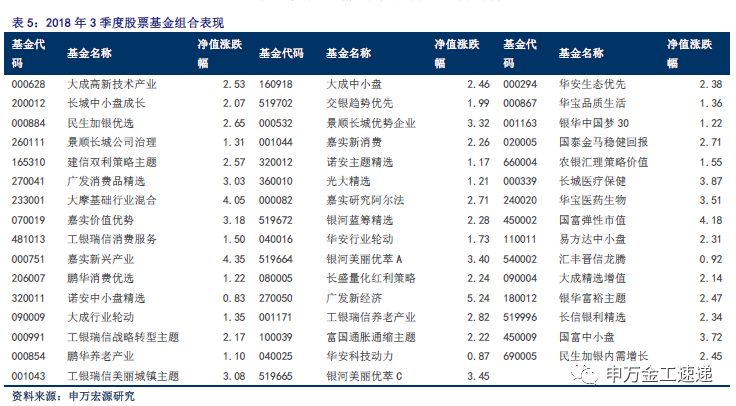Select fund name 易方达中小盘
This screenshot has height=406, width=736.
tap(592, 239)
